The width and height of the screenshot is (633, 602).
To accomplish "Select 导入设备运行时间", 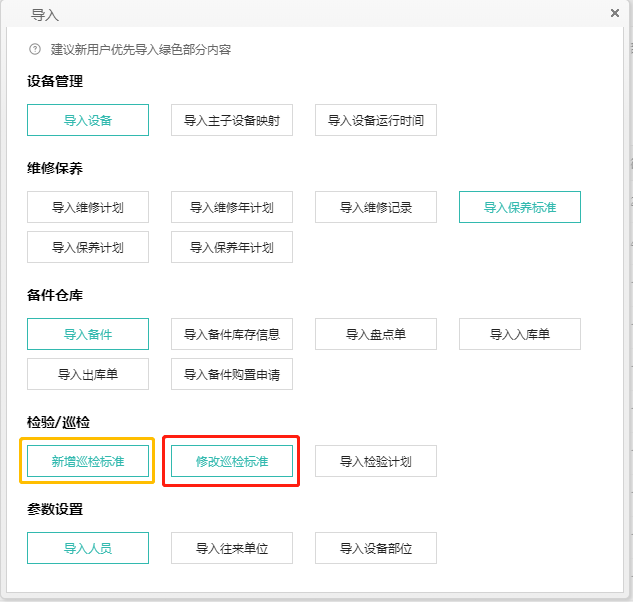I will [x=376, y=120].
